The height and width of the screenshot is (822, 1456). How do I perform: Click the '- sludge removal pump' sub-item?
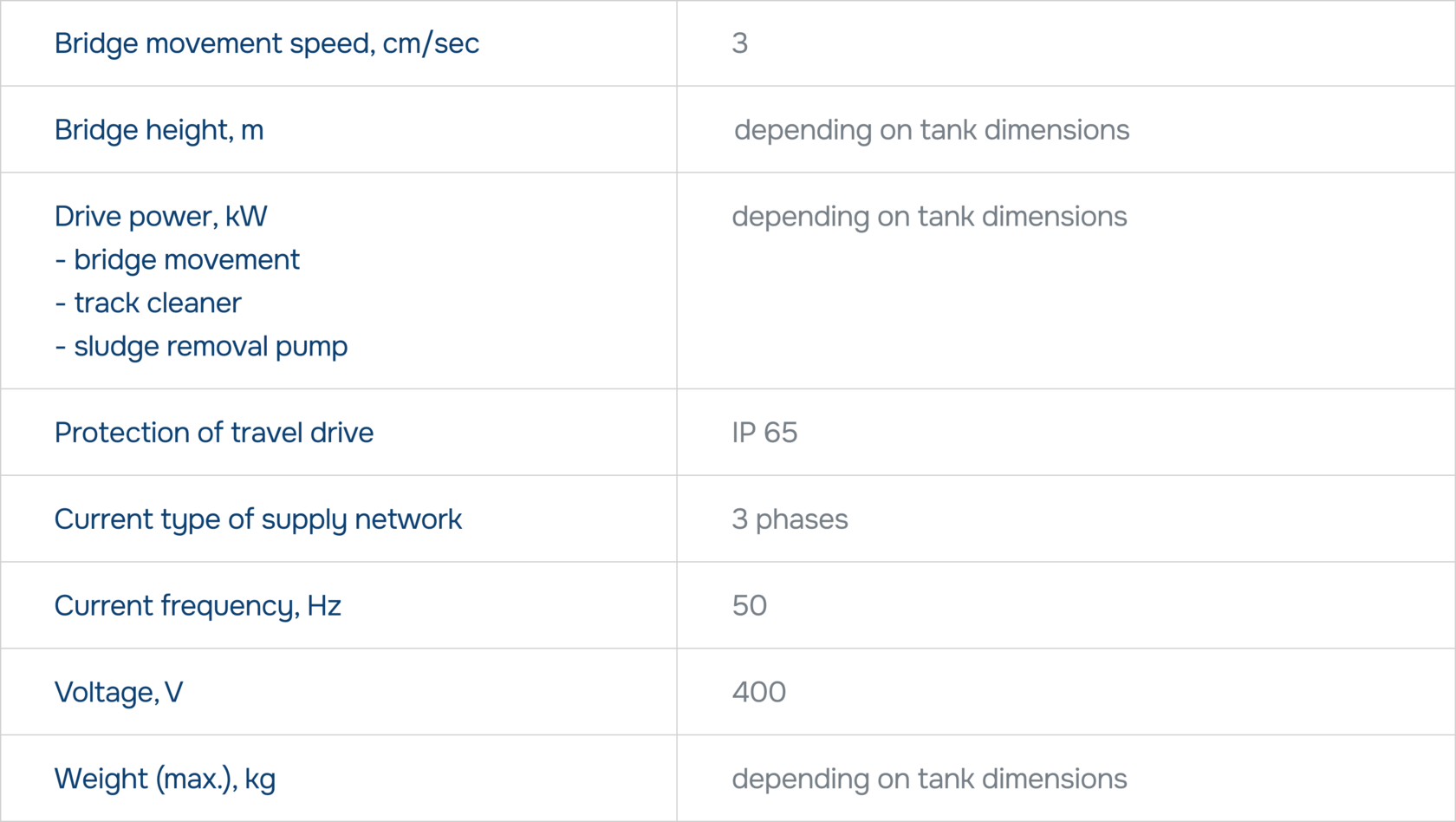tap(201, 347)
